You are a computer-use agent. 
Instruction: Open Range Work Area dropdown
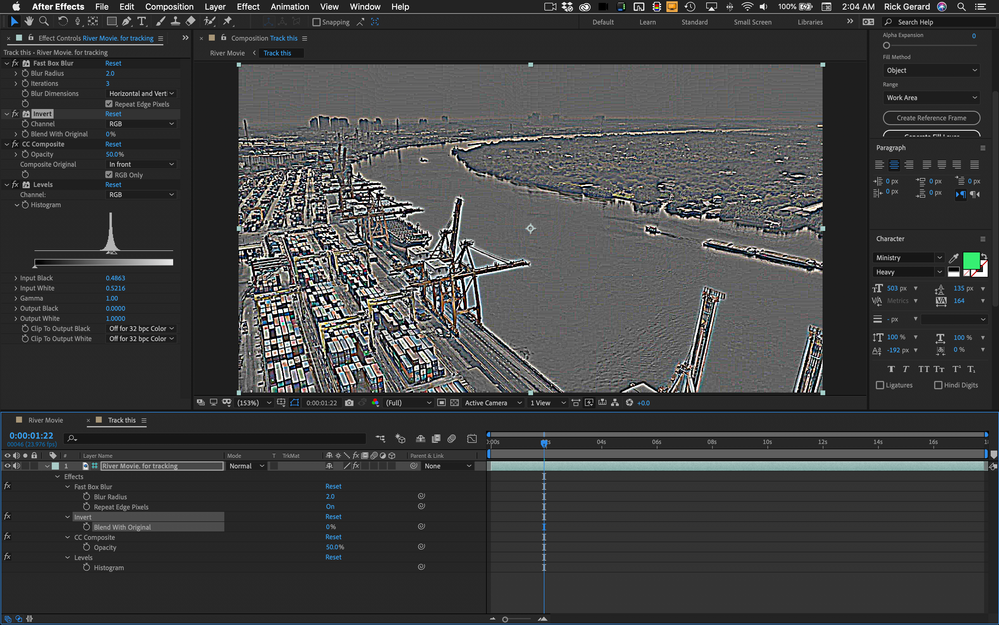click(931, 97)
